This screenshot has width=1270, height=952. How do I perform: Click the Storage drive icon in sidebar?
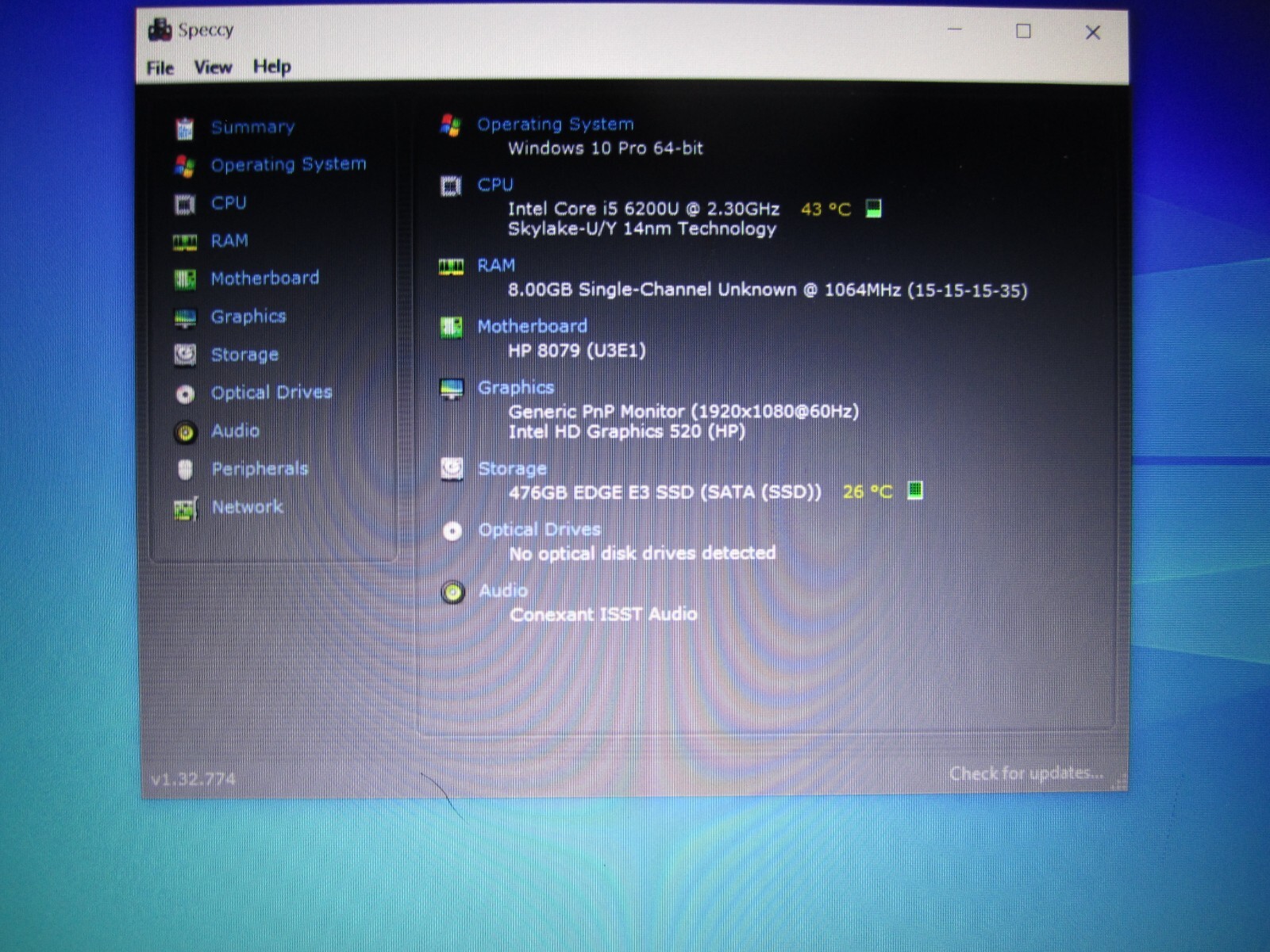pyautogui.click(x=184, y=355)
